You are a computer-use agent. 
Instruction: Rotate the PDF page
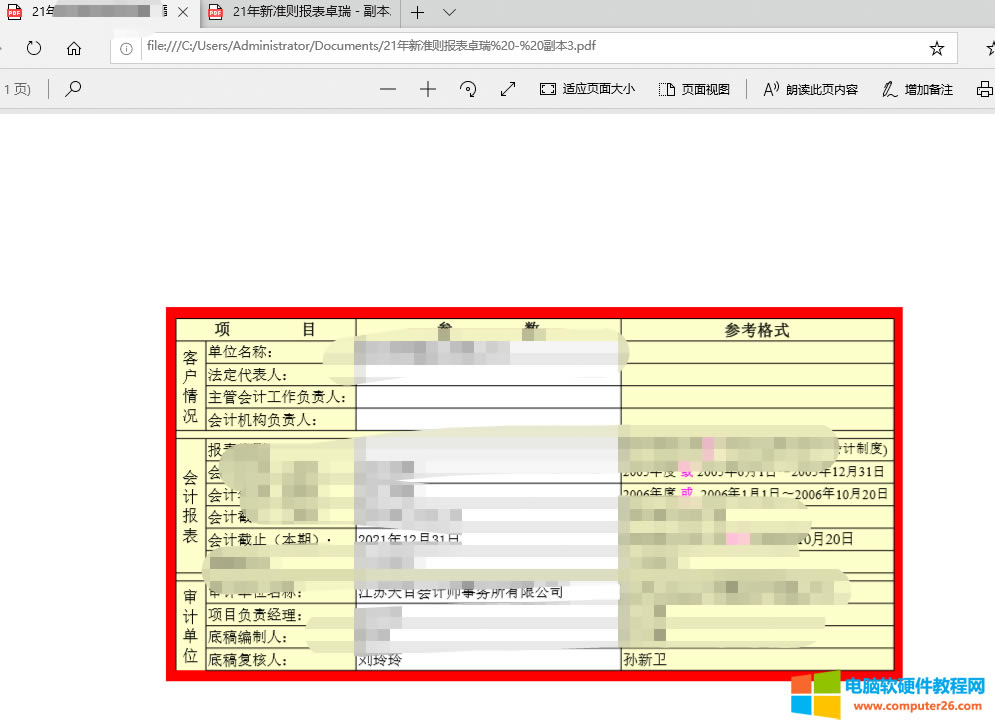point(467,89)
